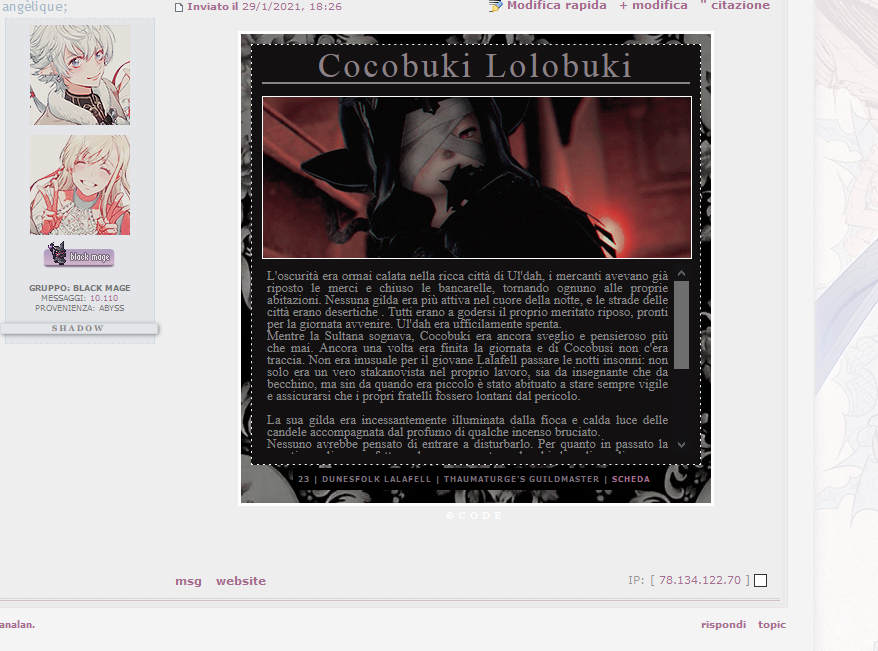Image resolution: width=878 pixels, height=651 pixels.
Task: Open the top user avatar image
Action: click(80, 75)
